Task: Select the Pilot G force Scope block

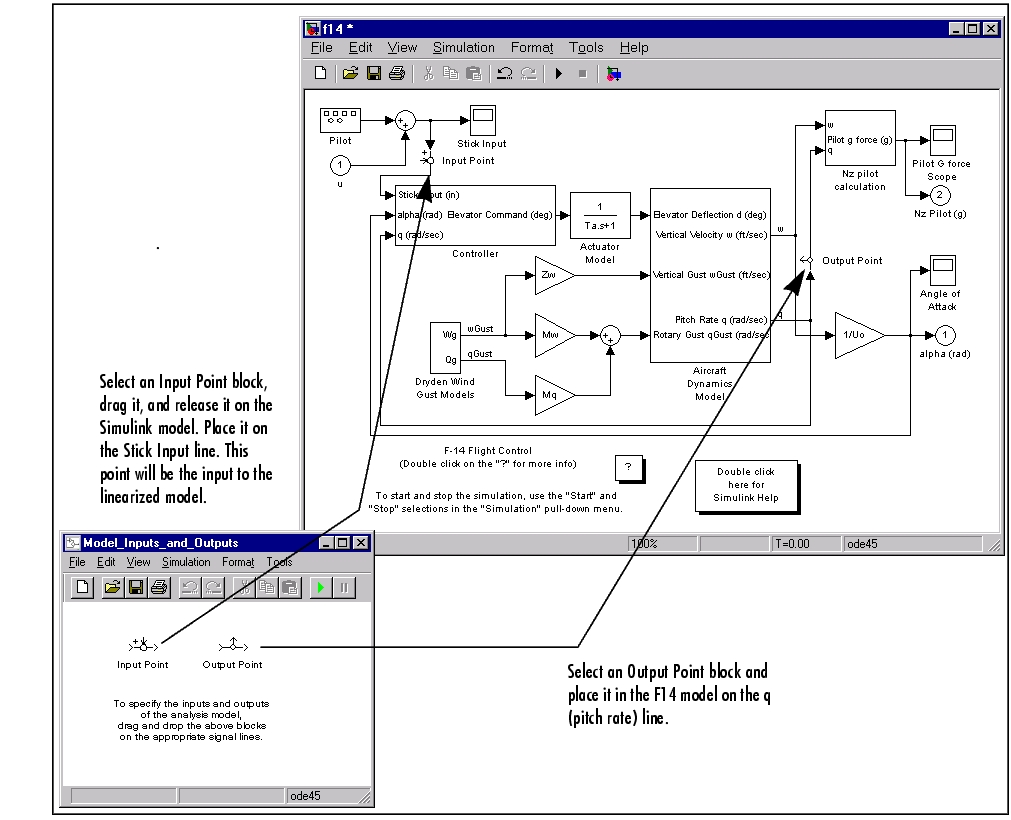Action: pyautogui.click(x=943, y=140)
